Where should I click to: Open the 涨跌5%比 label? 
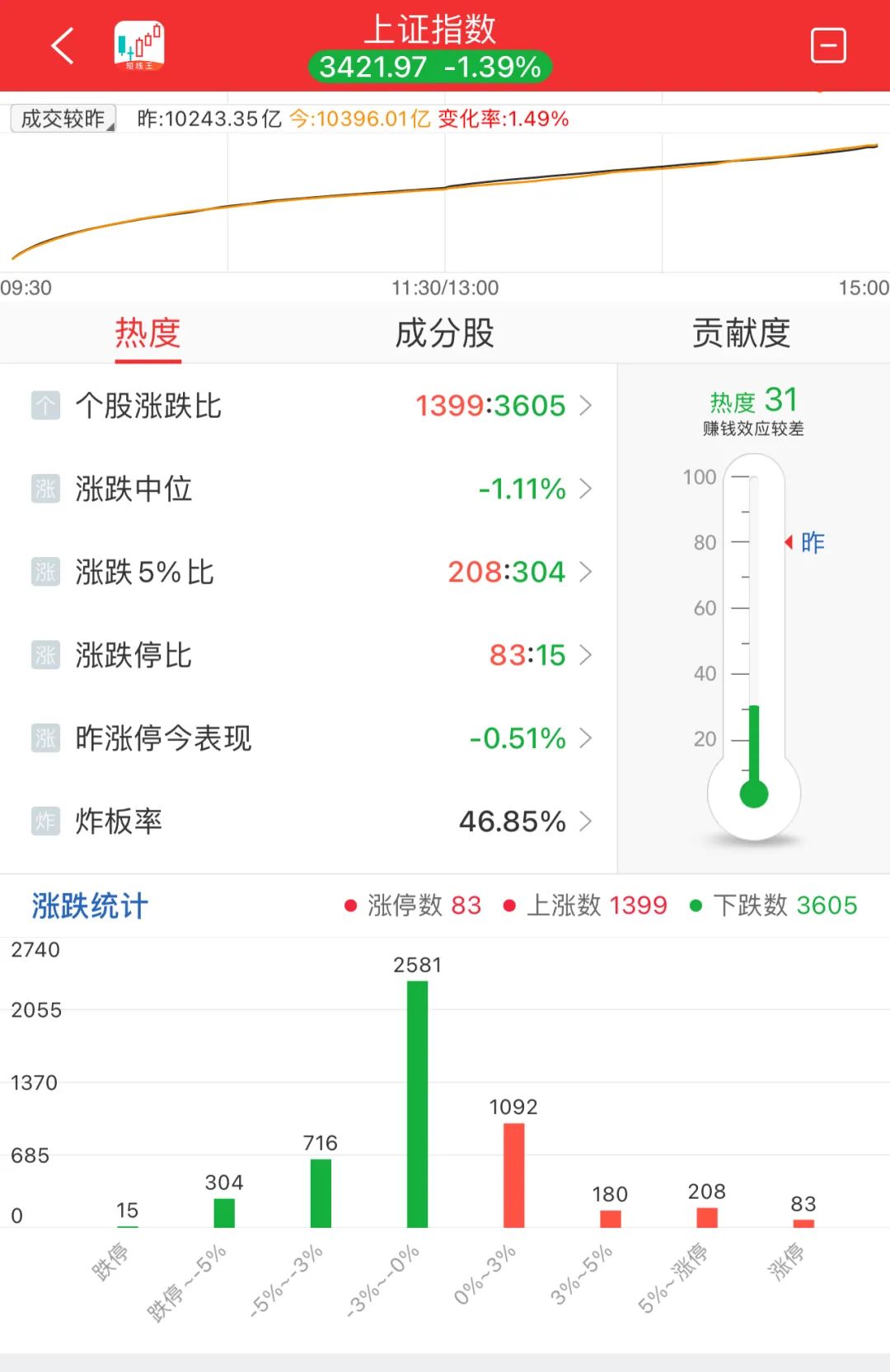145,572
